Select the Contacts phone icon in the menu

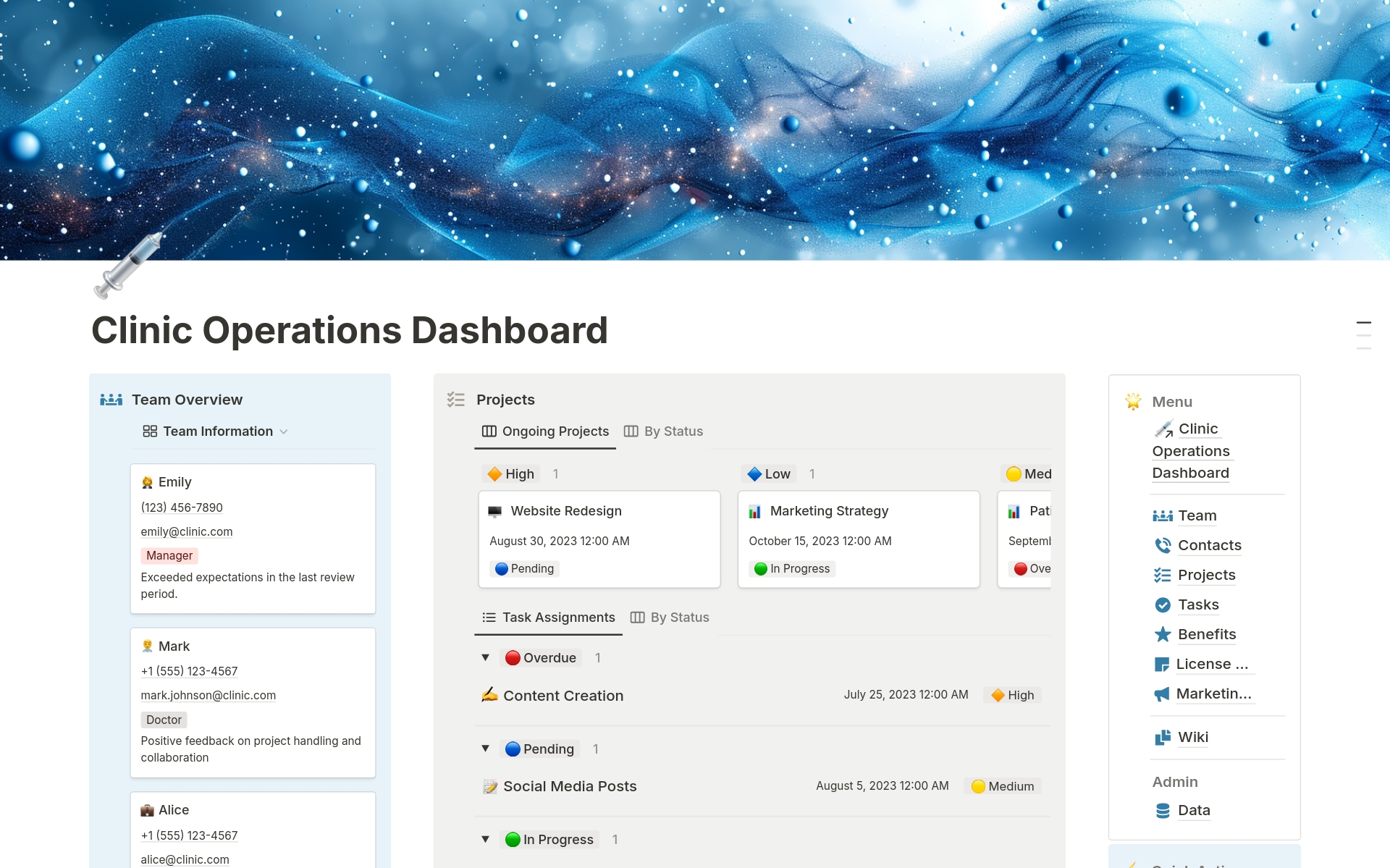(1163, 545)
